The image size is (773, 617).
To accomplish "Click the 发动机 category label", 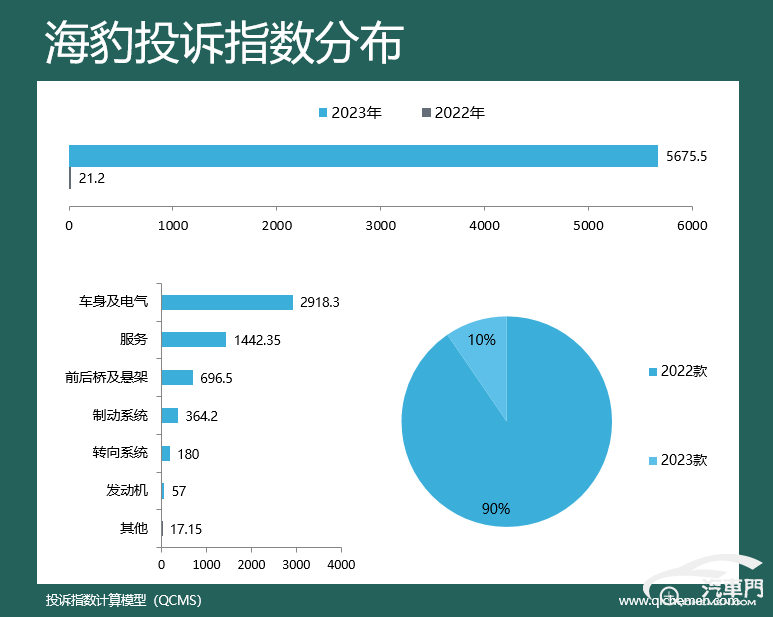I will click(127, 490).
